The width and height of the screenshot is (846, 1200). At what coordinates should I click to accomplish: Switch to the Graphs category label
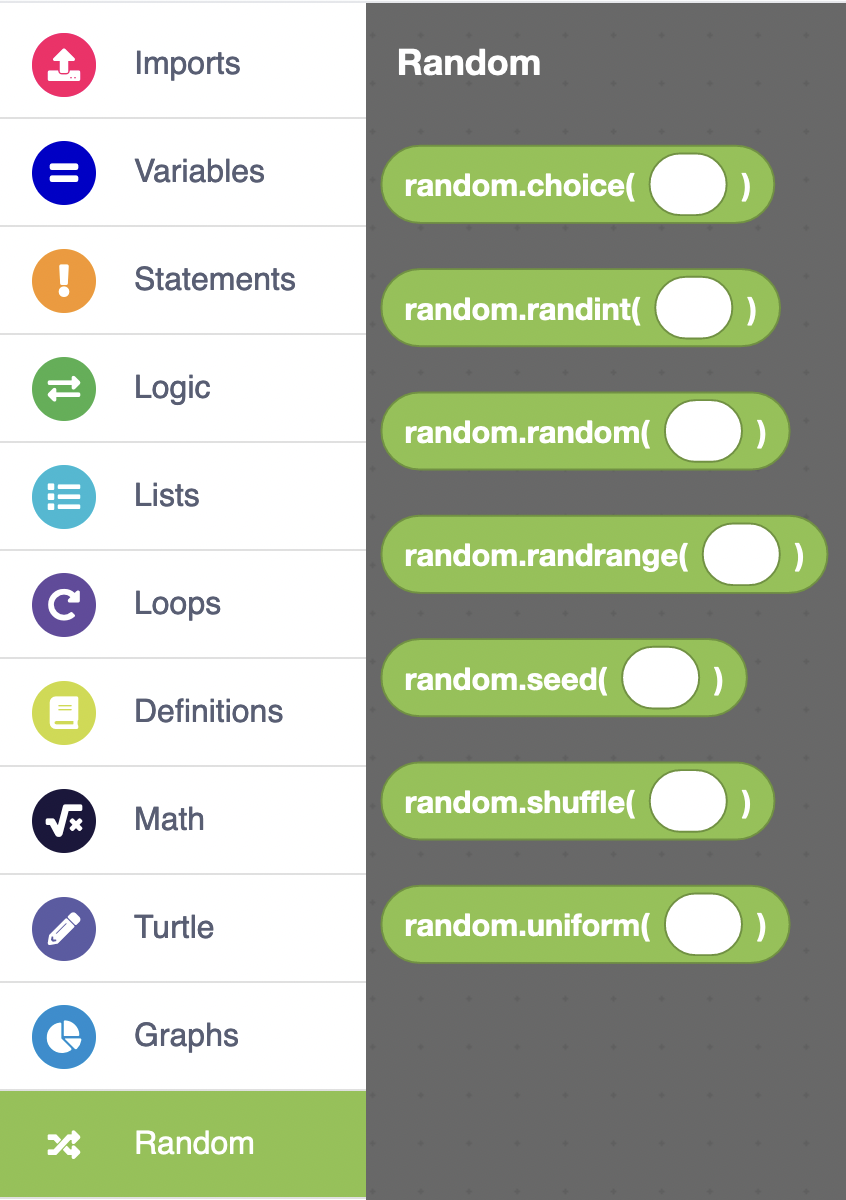pyautogui.click(x=186, y=1035)
